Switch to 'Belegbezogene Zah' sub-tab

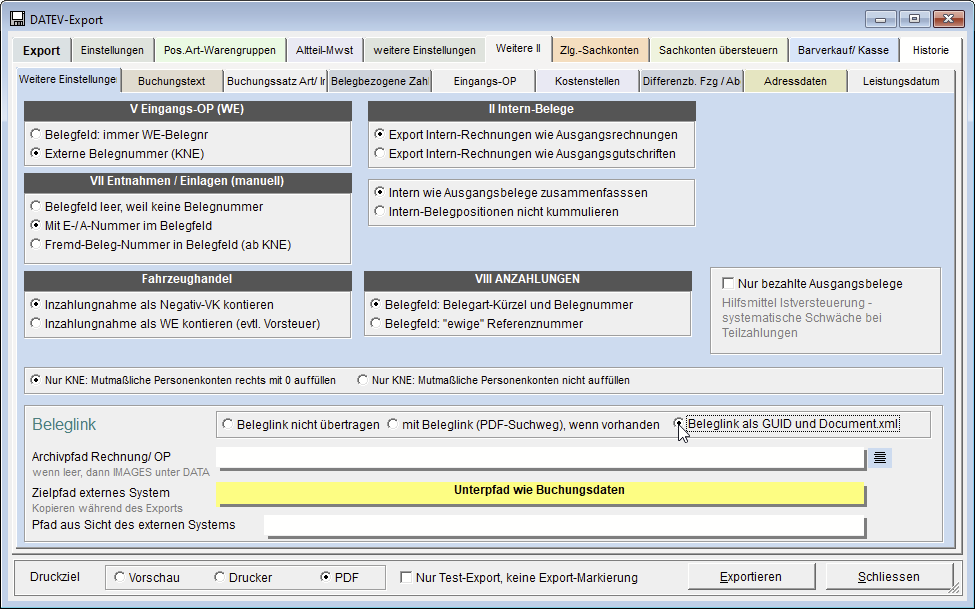coord(379,81)
